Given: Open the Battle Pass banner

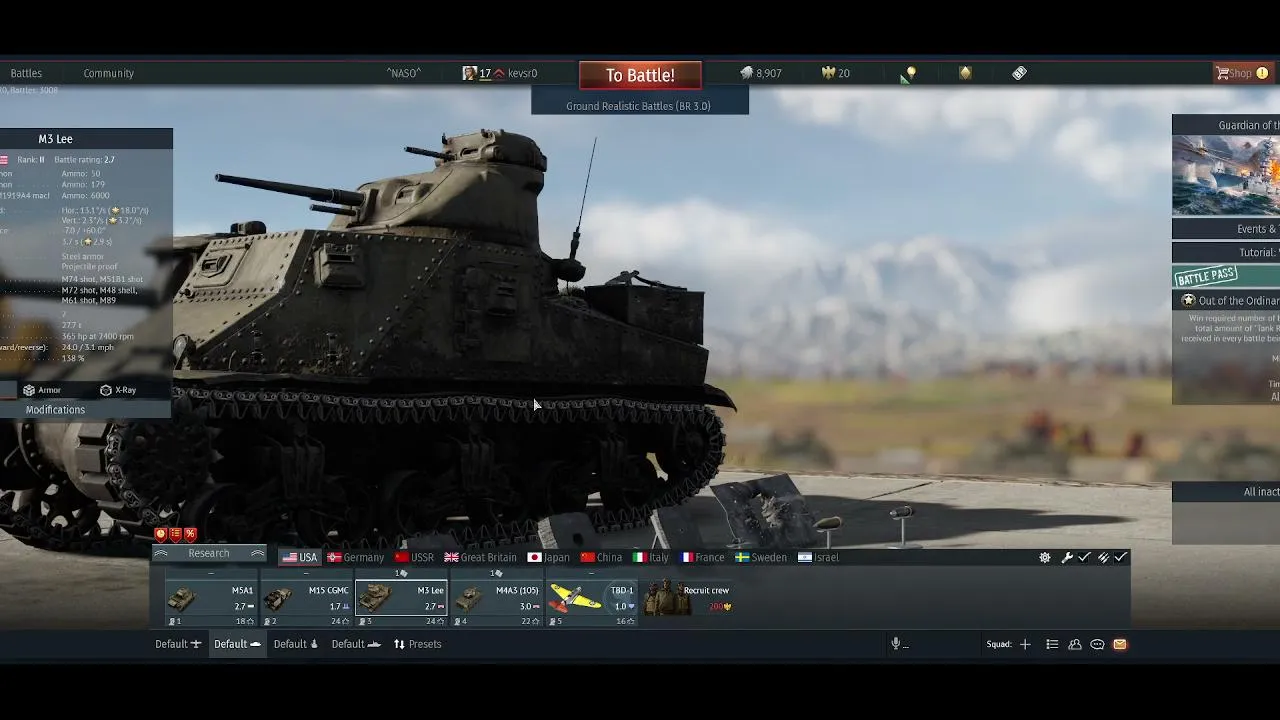Looking at the screenshot, I should point(1226,276).
